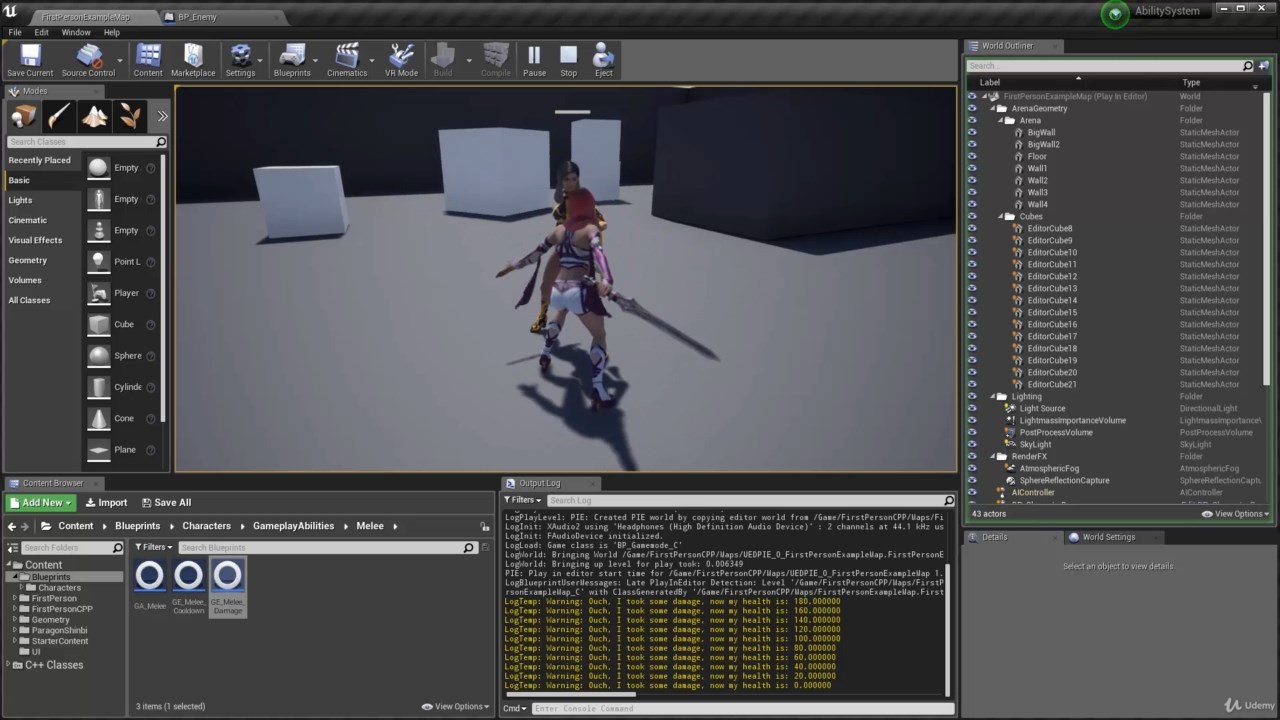Open the Blueprints toolbar menu
This screenshot has height=720, width=1280.
pos(292,60)
